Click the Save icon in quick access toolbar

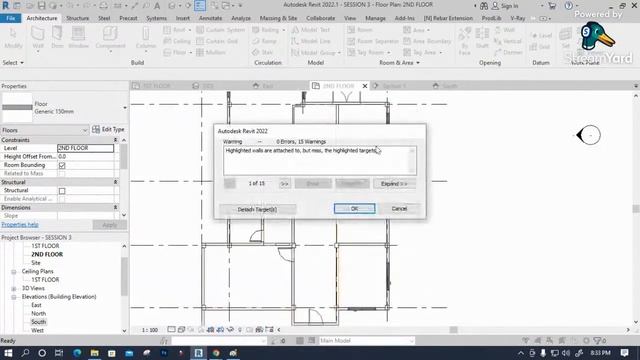(x=41, y=6)
